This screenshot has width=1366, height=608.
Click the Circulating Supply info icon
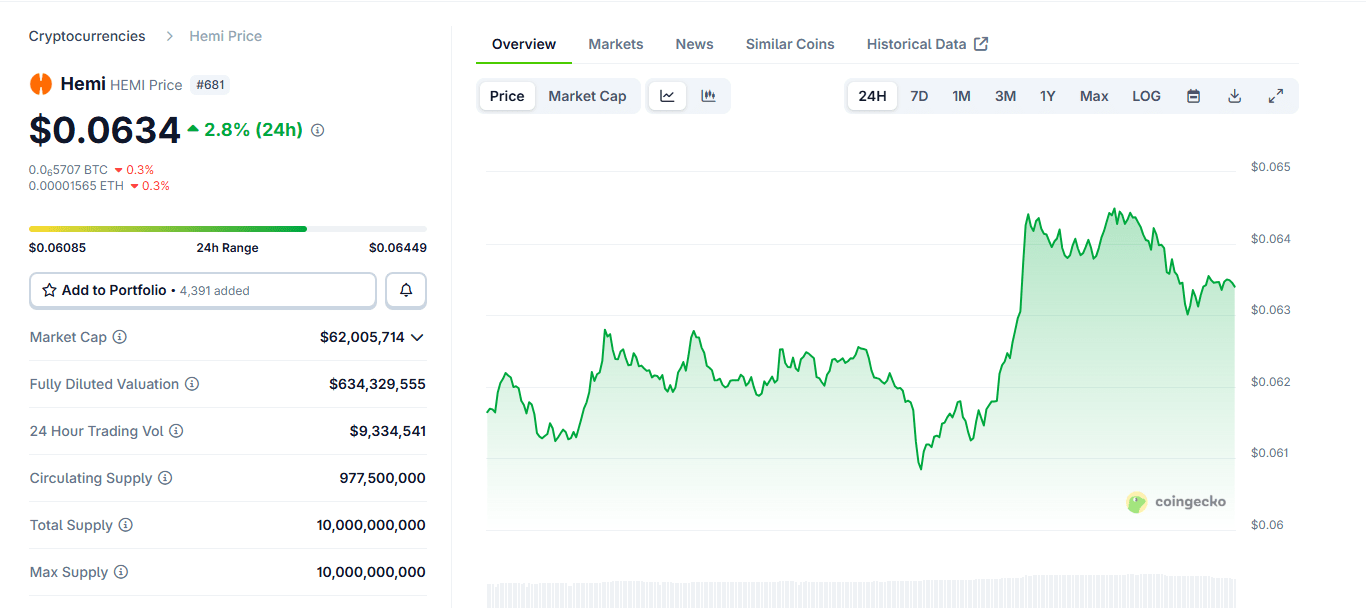coord(165,478)
